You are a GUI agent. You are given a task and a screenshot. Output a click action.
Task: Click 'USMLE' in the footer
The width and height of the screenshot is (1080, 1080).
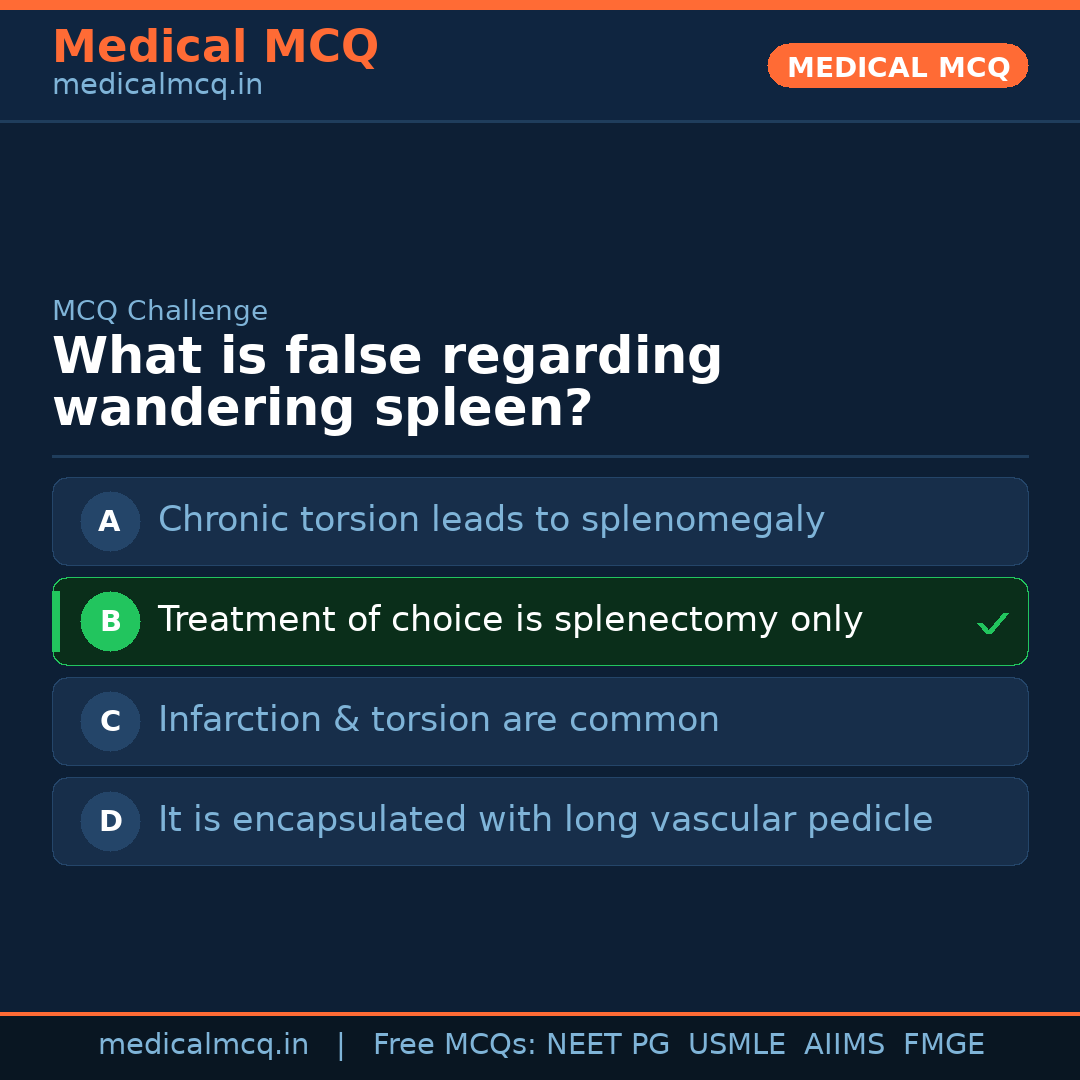tap(736, 1045)
